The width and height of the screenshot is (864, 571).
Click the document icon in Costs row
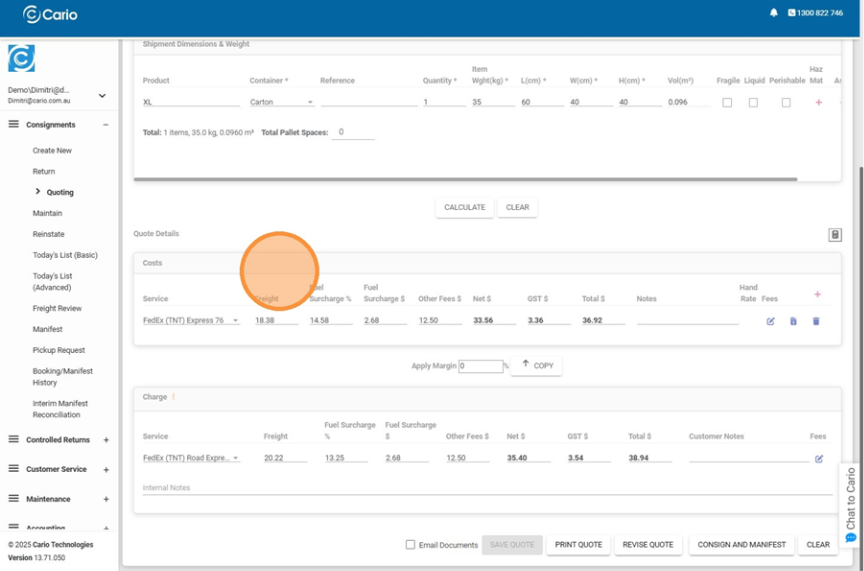(x=793, y=321)
